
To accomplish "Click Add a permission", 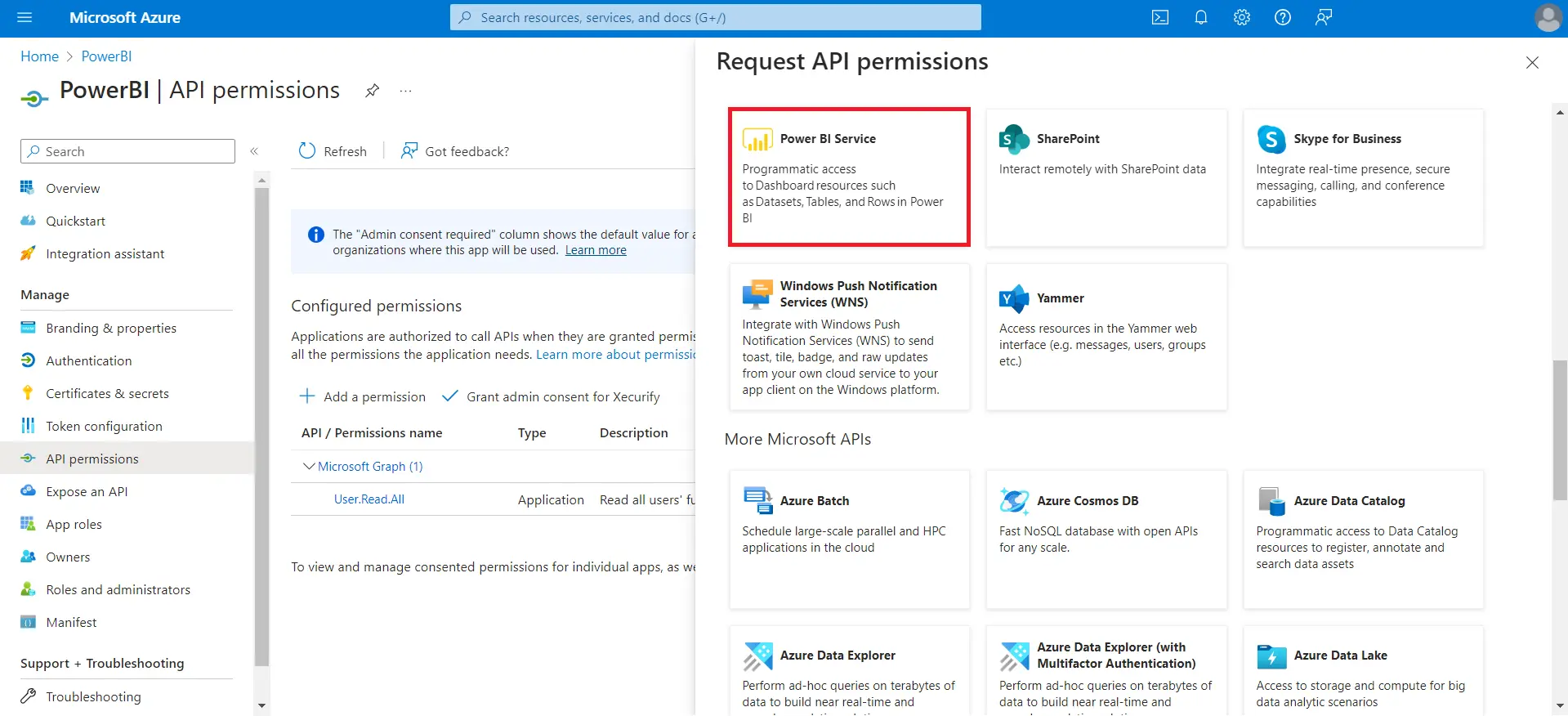I will pyautogui.click(x=362, y=396).
